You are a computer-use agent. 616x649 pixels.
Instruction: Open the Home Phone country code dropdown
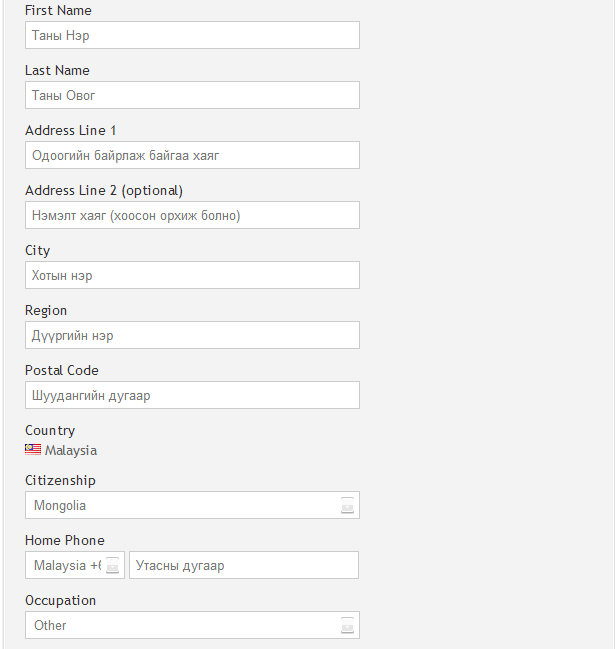(x=66, y=566)
